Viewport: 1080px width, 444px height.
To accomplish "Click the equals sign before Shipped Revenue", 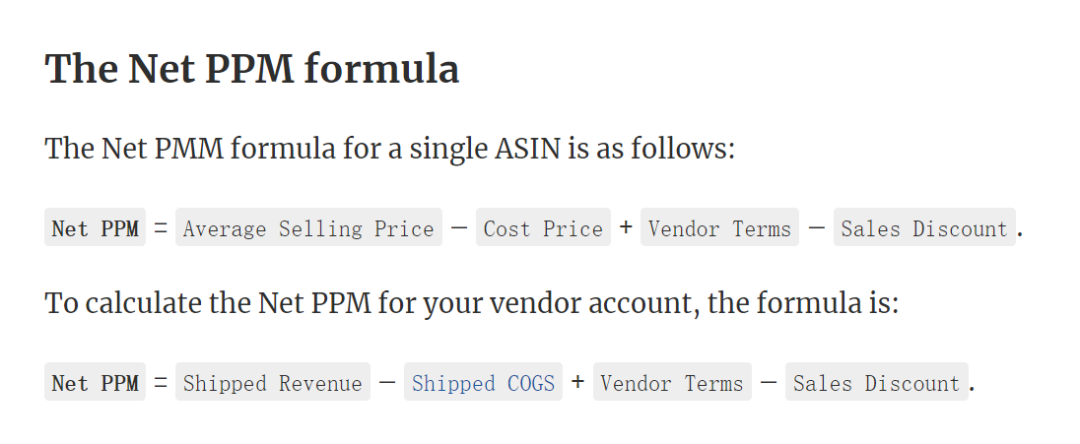I will point(161,383).
